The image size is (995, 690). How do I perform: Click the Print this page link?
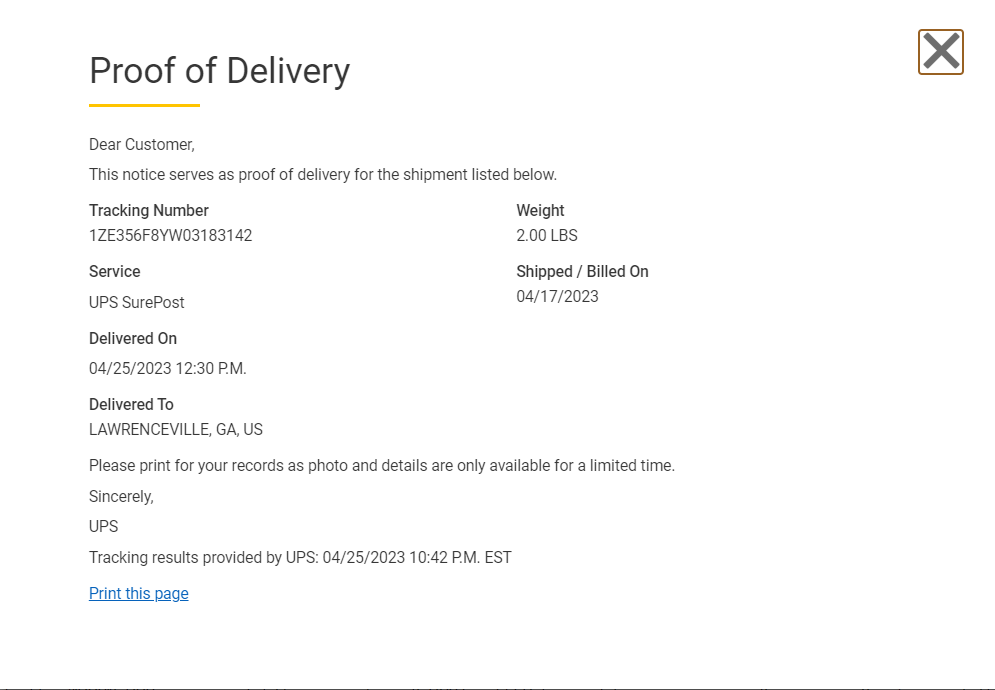138,594
